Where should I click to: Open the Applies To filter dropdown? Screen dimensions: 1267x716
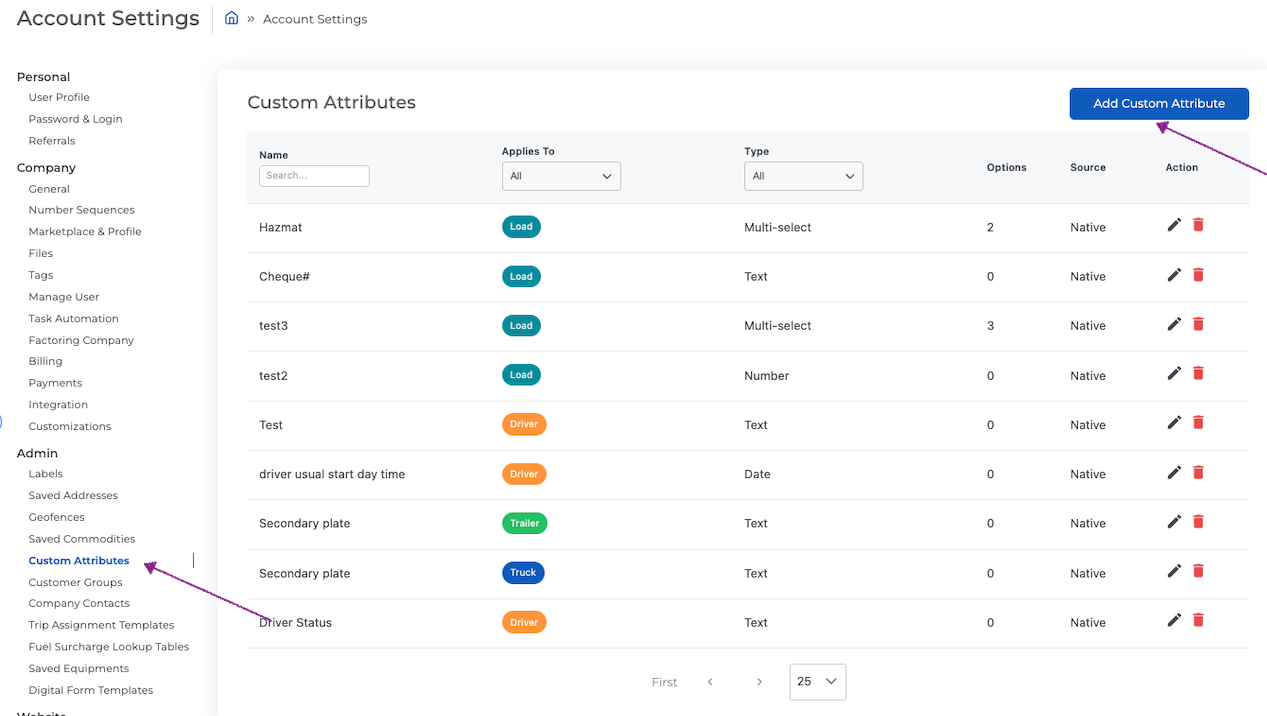(561, 176)
